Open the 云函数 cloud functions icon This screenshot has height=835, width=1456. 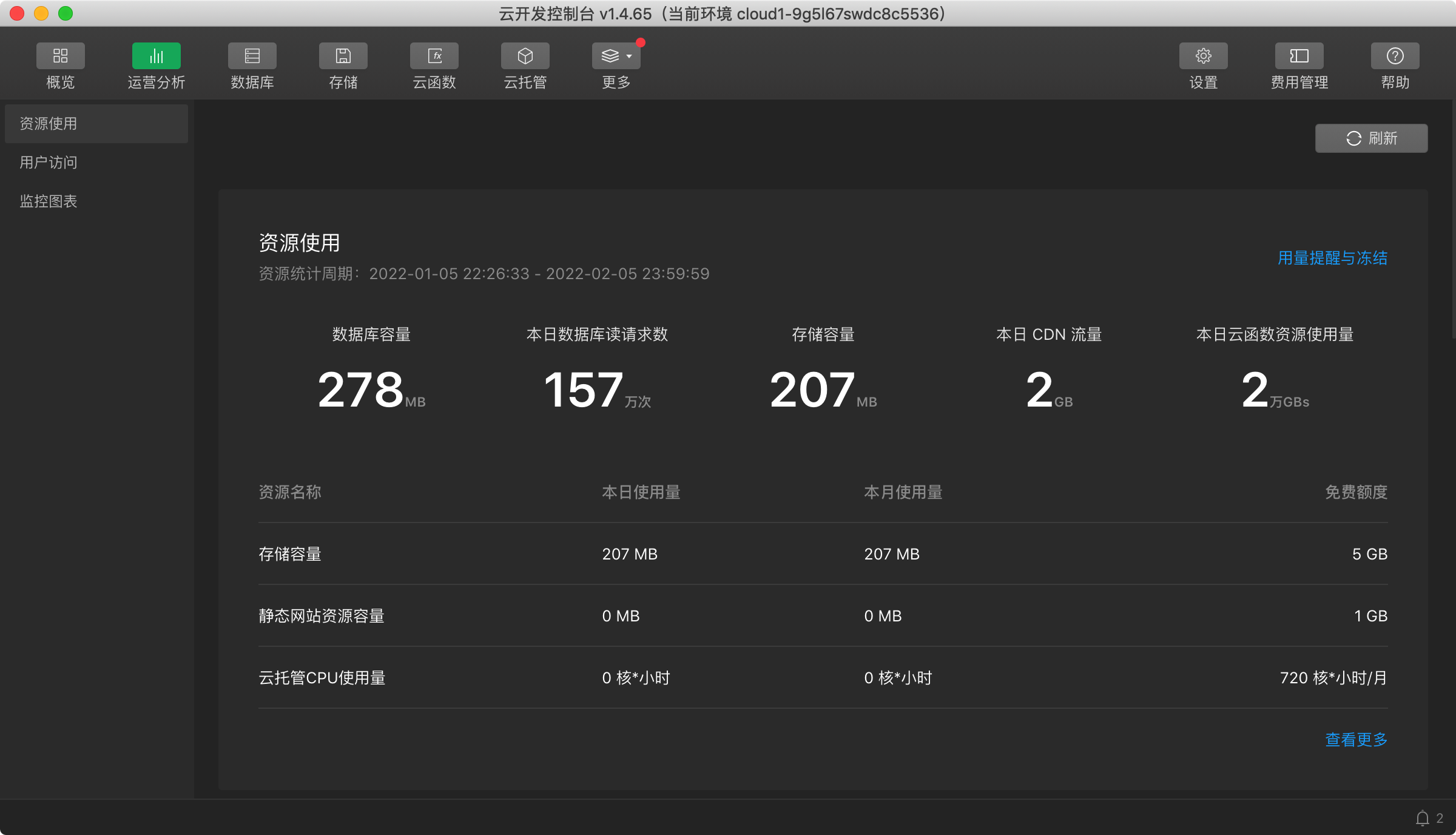(434, 56)
